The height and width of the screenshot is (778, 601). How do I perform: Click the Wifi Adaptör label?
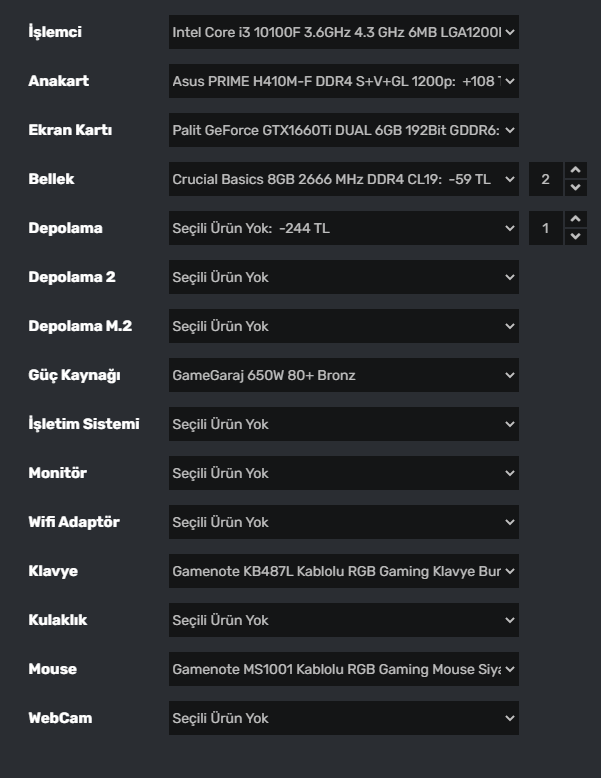point(74,522)
